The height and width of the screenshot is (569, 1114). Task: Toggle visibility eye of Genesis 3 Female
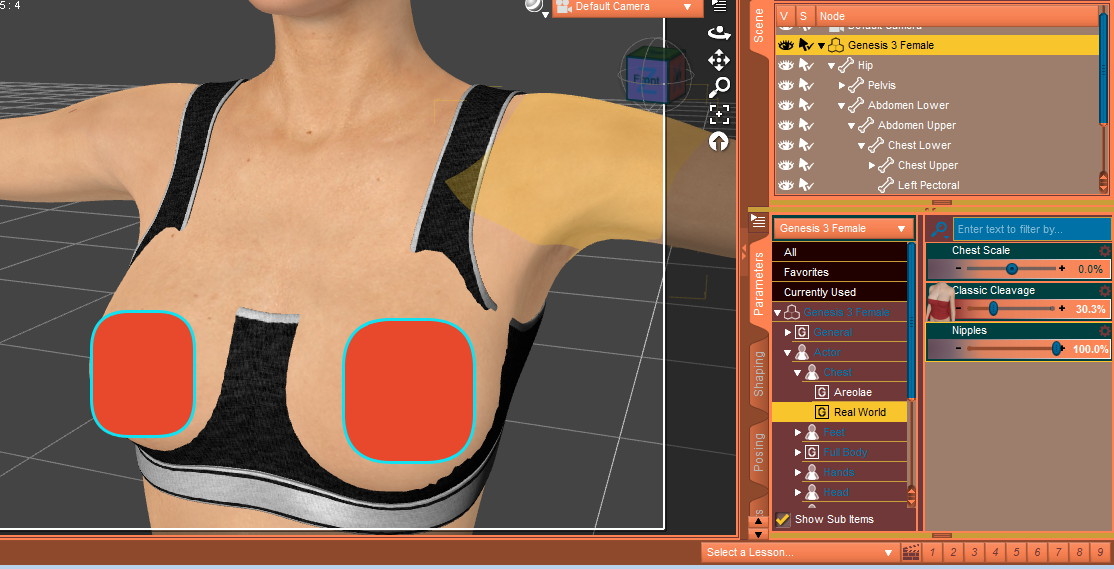784,45
